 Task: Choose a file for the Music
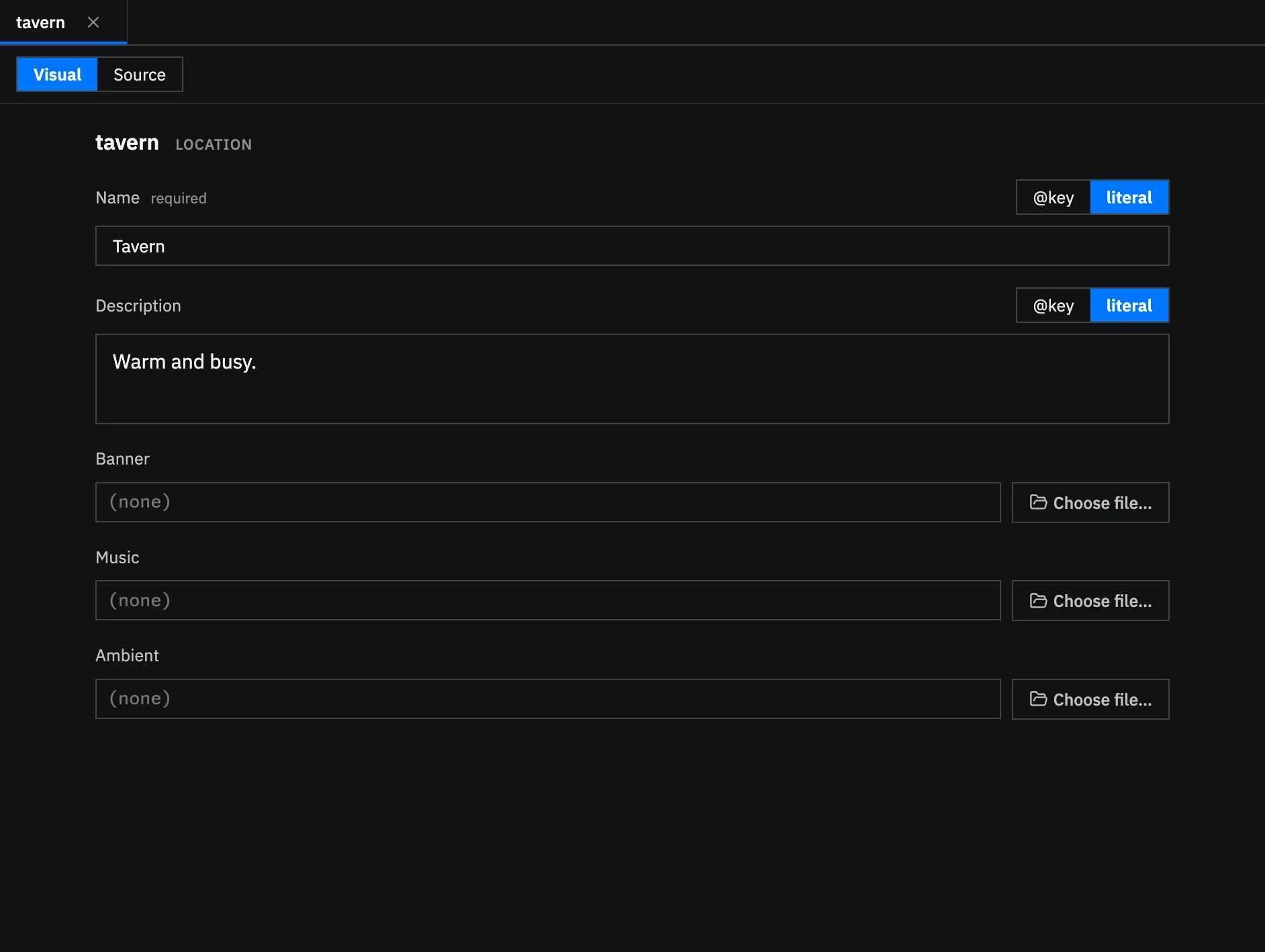point(1090,600)
